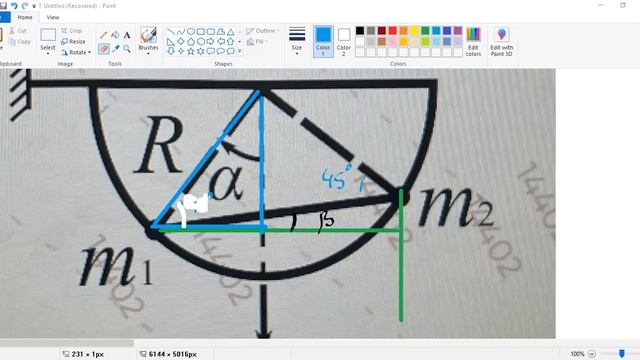This screenshot has width=640, height=360.
Task: Open the shape Outline dropdown
Action: tap(263, 31)
